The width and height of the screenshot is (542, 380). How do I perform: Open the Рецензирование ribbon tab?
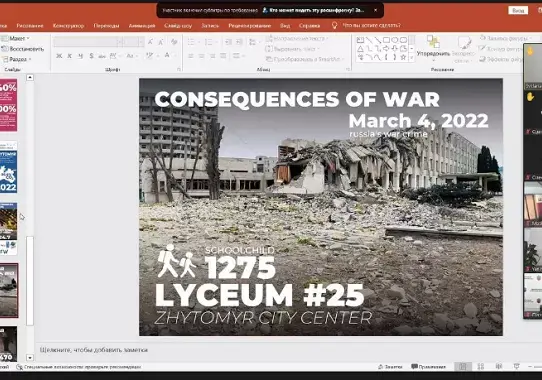249,26
